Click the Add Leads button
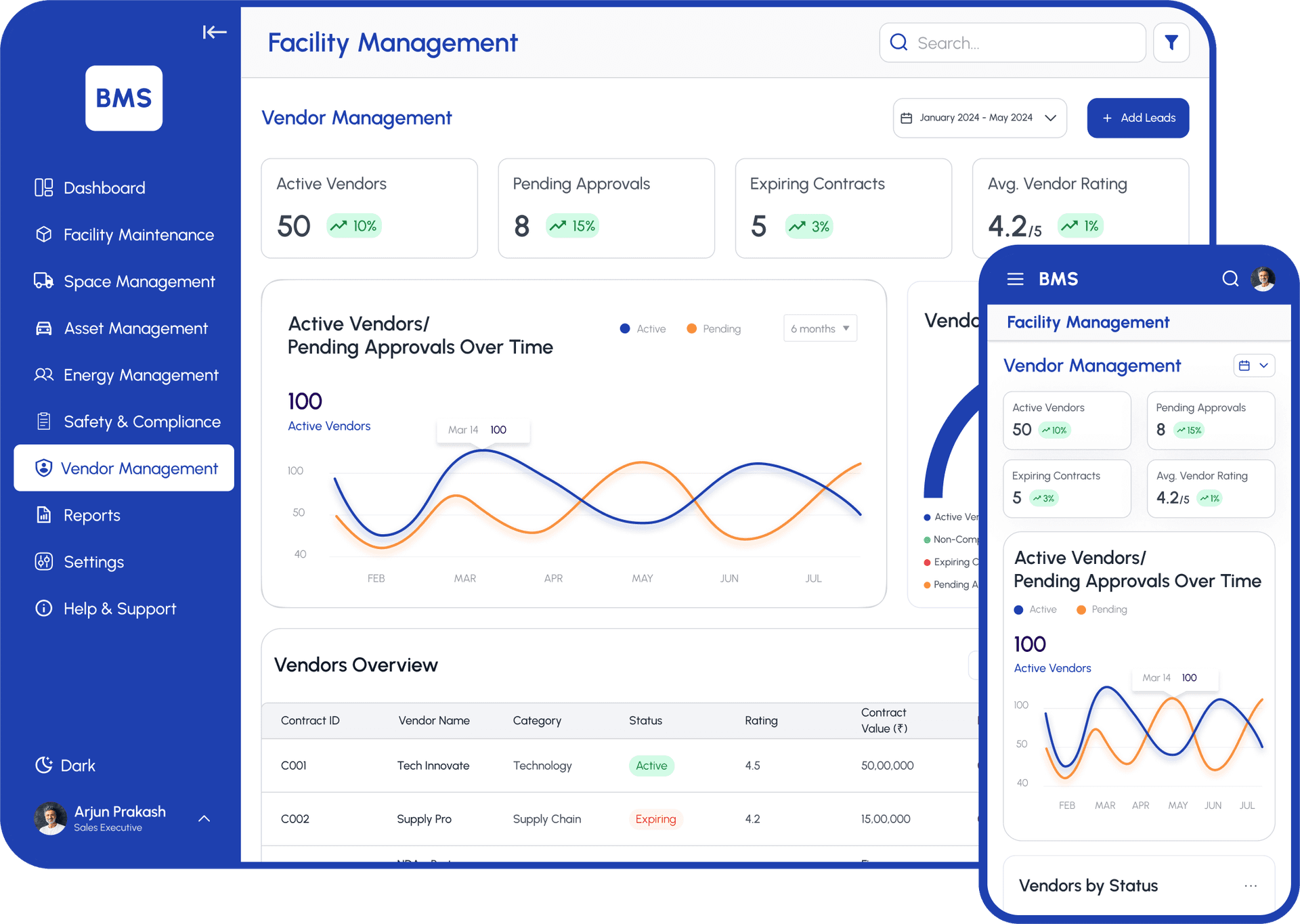1300x924 pixels. (x=1137, y=117)
